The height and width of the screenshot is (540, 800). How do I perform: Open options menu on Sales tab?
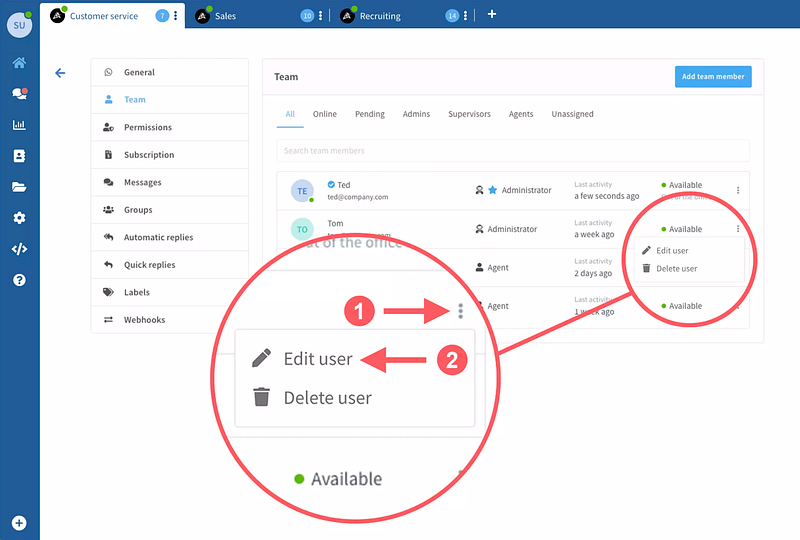click(x=320, y=16)
